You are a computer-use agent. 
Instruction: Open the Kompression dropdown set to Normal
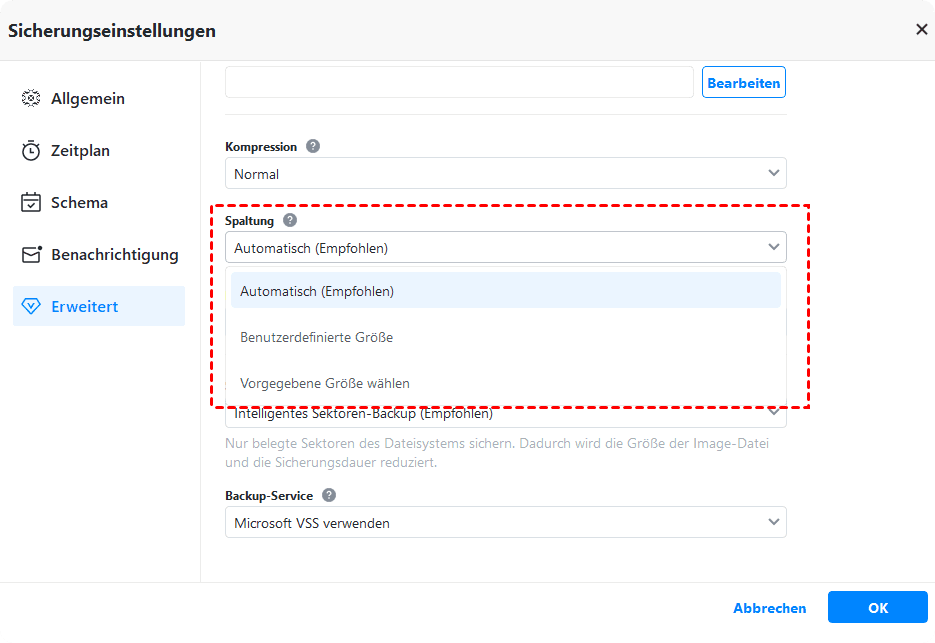coord(505,174)
